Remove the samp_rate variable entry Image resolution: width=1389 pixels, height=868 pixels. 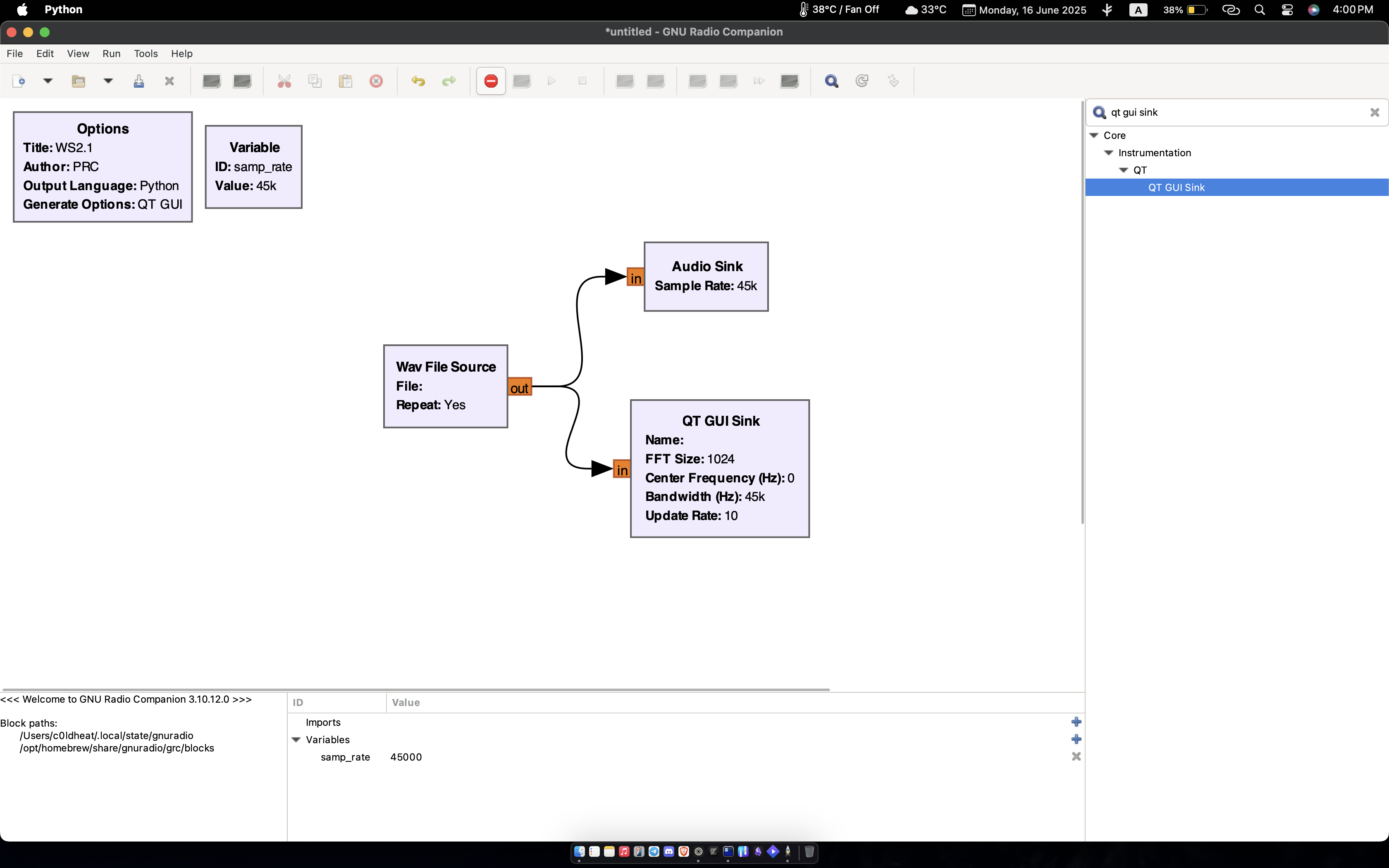point(1076,757)
